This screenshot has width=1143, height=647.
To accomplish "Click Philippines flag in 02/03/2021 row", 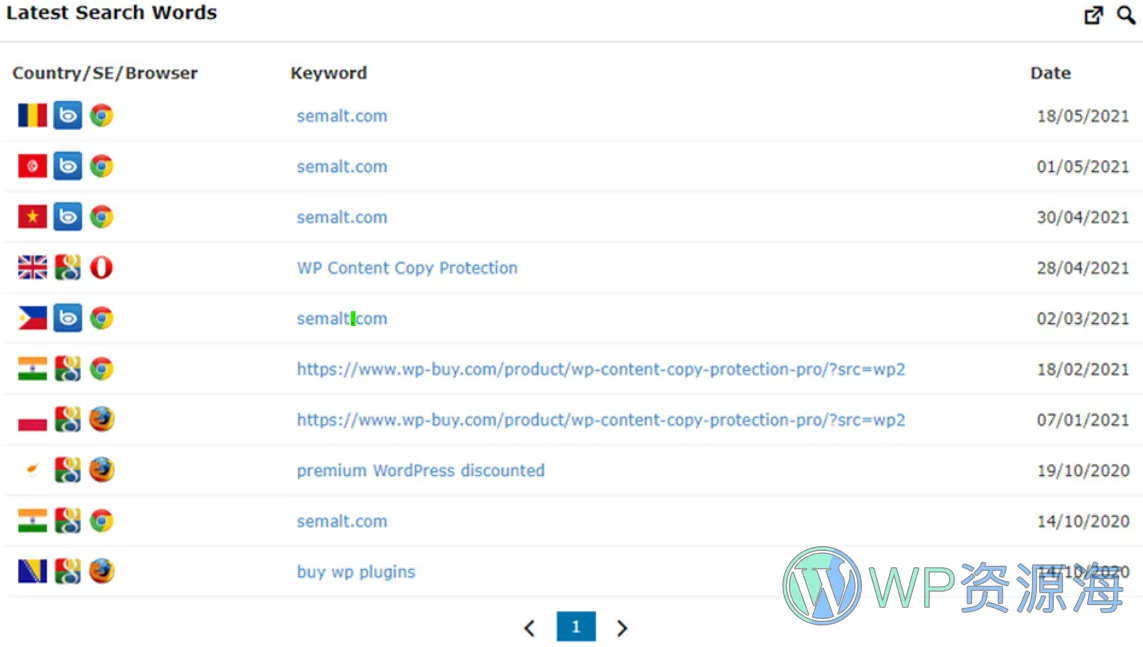I will [32, 318].
